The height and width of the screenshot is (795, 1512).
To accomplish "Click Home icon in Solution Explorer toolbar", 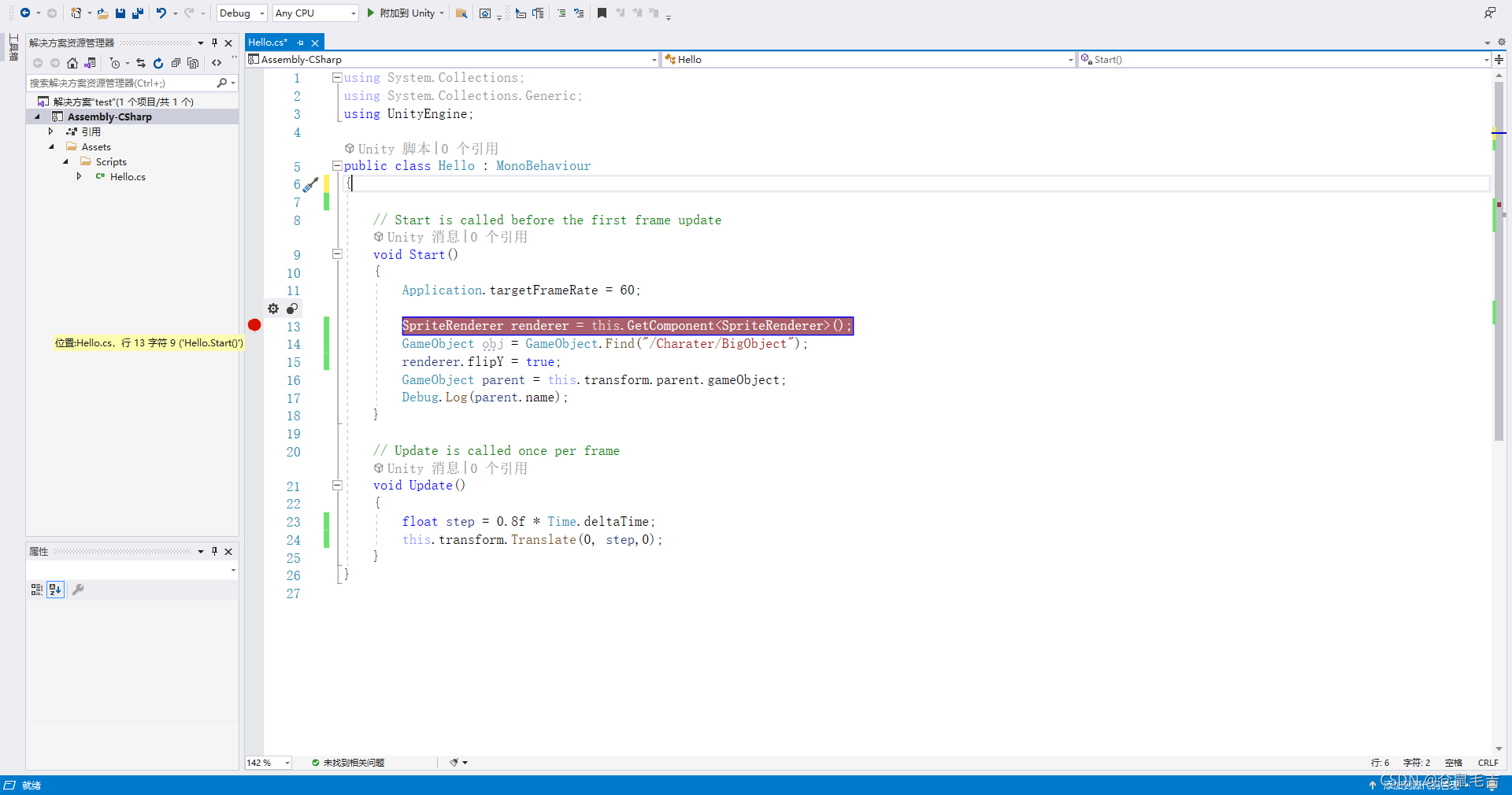I will [x=72, y=63].
